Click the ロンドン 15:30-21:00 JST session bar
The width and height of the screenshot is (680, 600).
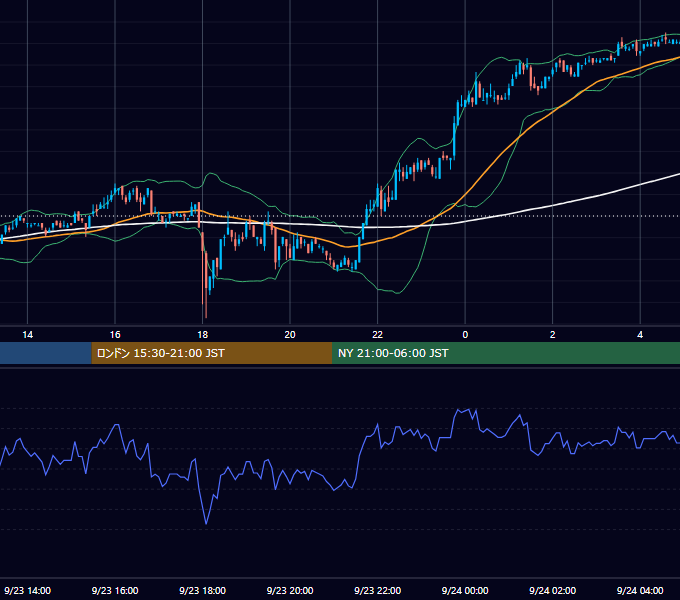click(x=212, y=353)
